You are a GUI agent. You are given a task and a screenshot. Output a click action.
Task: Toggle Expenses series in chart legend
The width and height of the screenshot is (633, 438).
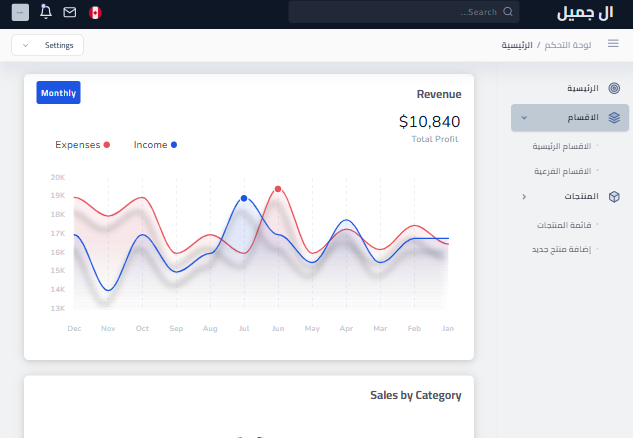(82, 145)
